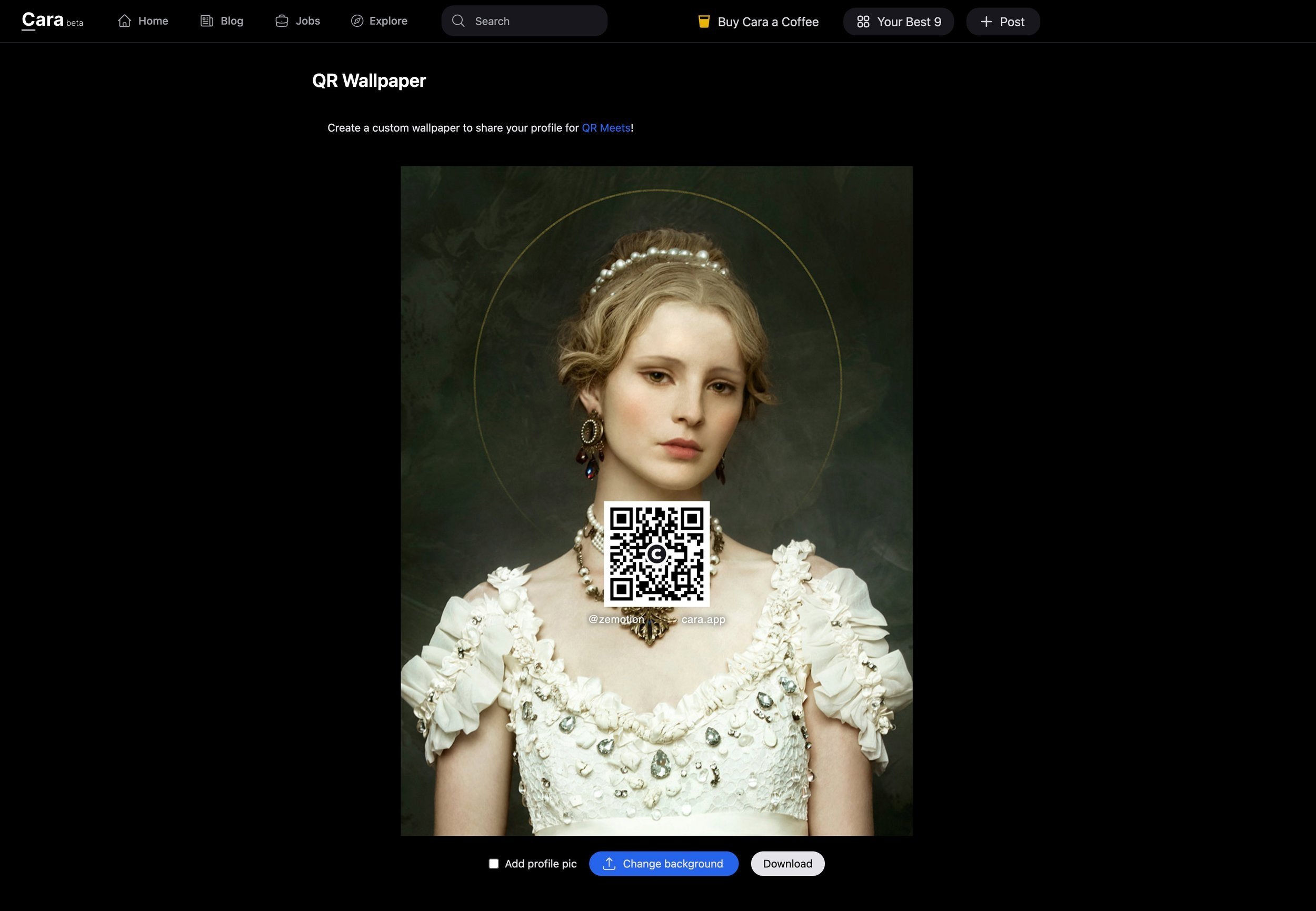This screenshot has width=1316, height=911.
Task: Download the QR wallpaper
Action: click(787, 864)
